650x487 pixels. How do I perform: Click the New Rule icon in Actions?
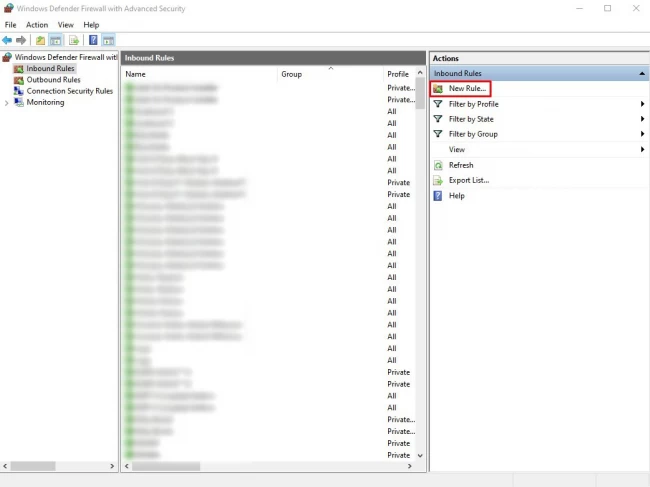(438, 89)
